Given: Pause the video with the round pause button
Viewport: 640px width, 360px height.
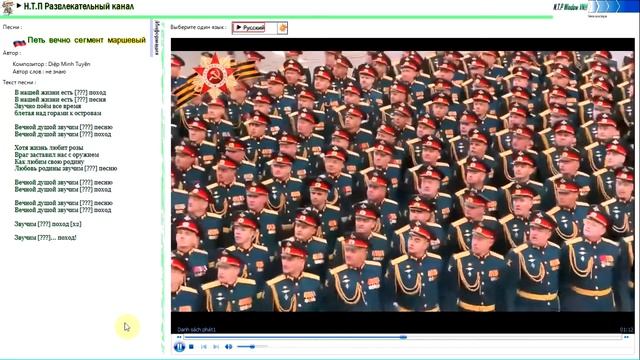Looking at the screenshot, I should pos(179,347).
